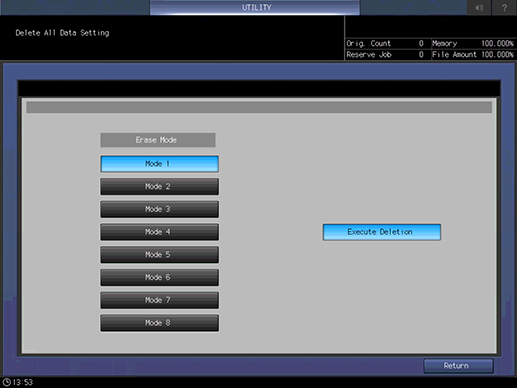
Task: Pick Mode 8 from the erase modes
Action: tap(159, 323)
